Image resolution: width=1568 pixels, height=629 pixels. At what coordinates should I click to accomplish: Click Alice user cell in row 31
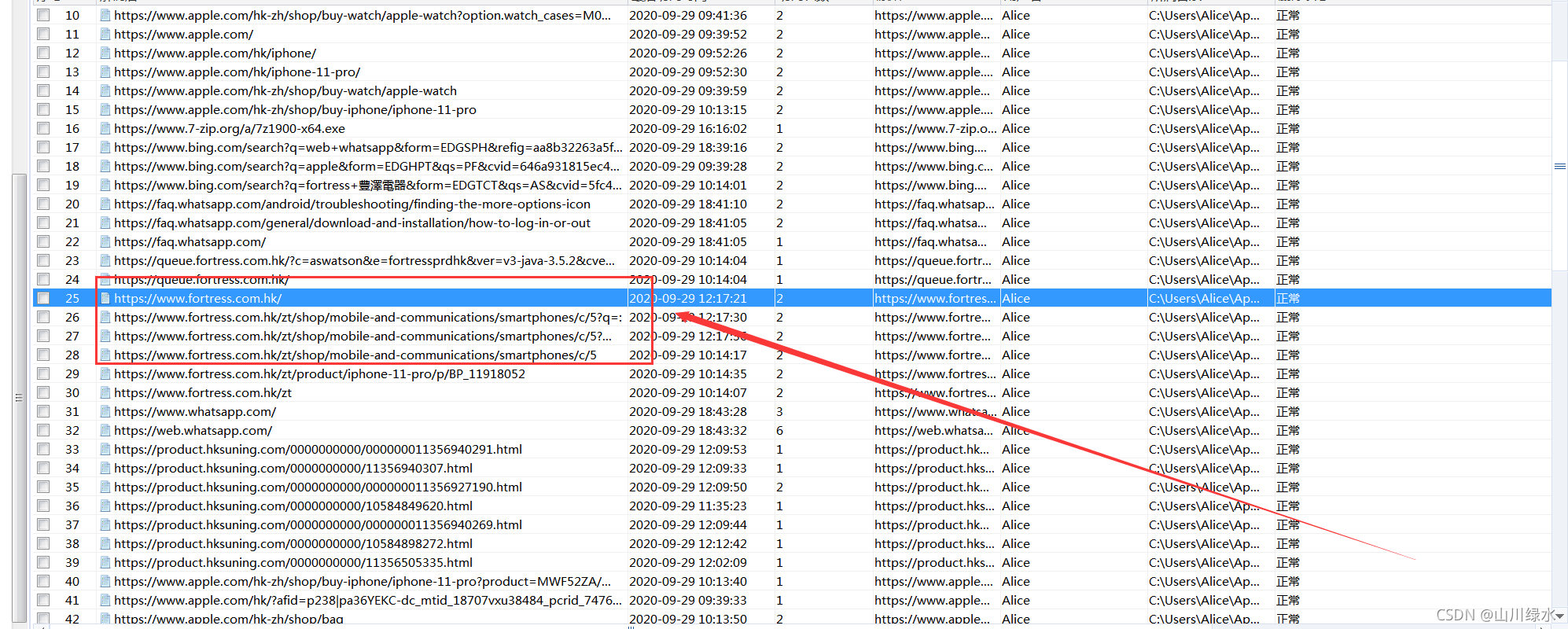(x=1015, y=411)
